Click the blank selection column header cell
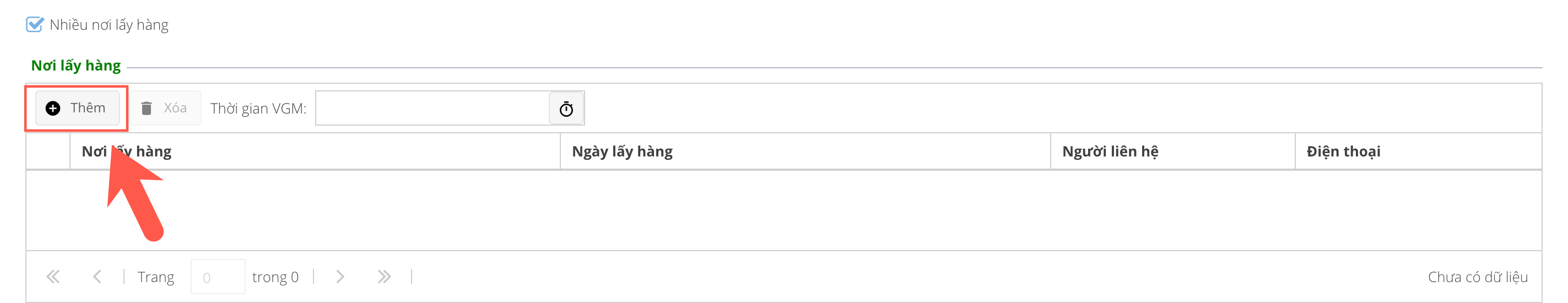The width and height of the screenshot is (1568, 303). [47, 151]
